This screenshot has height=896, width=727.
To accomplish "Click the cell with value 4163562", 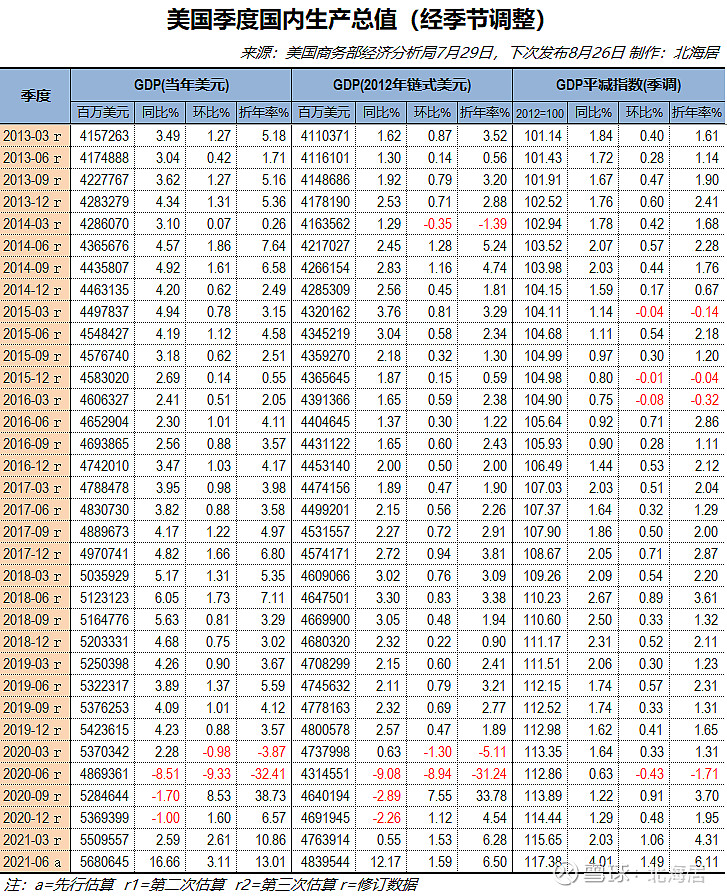I will 325,224.
